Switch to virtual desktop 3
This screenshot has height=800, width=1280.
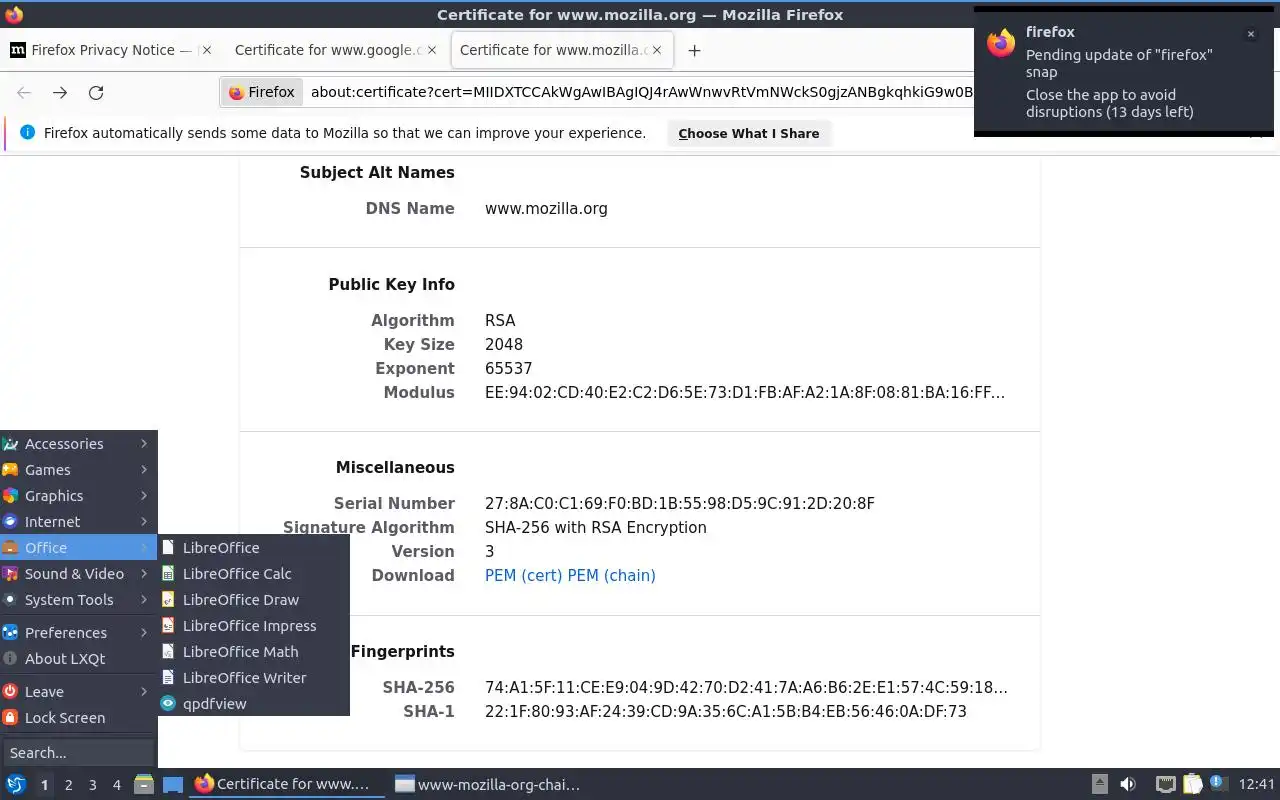coord(92,785)
